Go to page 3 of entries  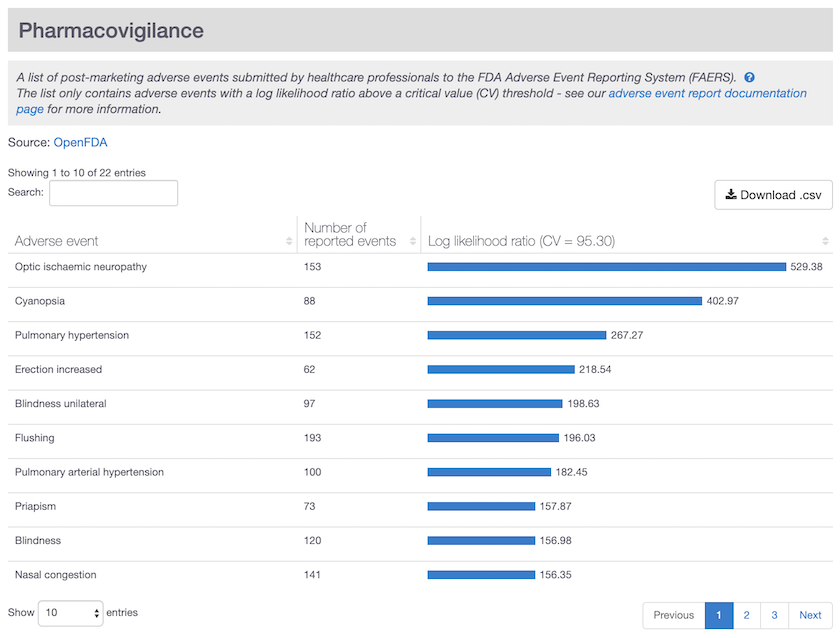(x=774, y=615)
